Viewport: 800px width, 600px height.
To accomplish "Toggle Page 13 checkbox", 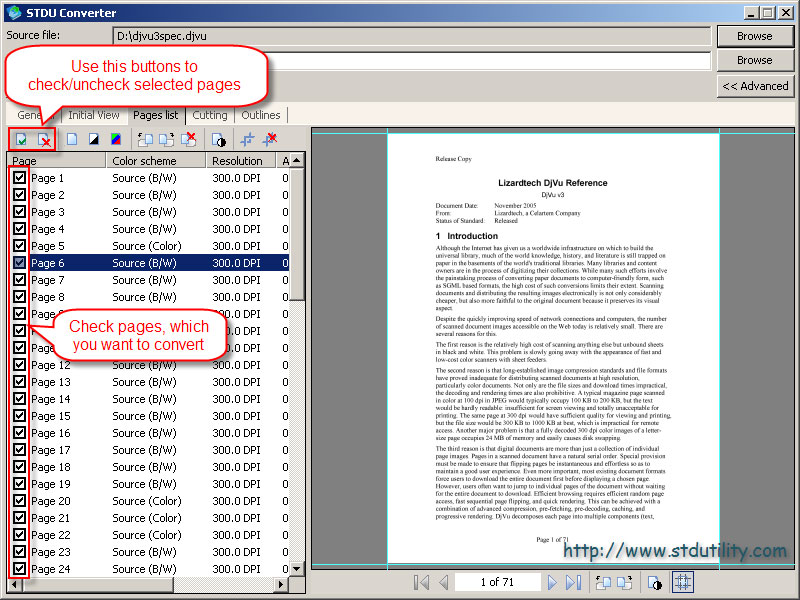I will 19,382.
